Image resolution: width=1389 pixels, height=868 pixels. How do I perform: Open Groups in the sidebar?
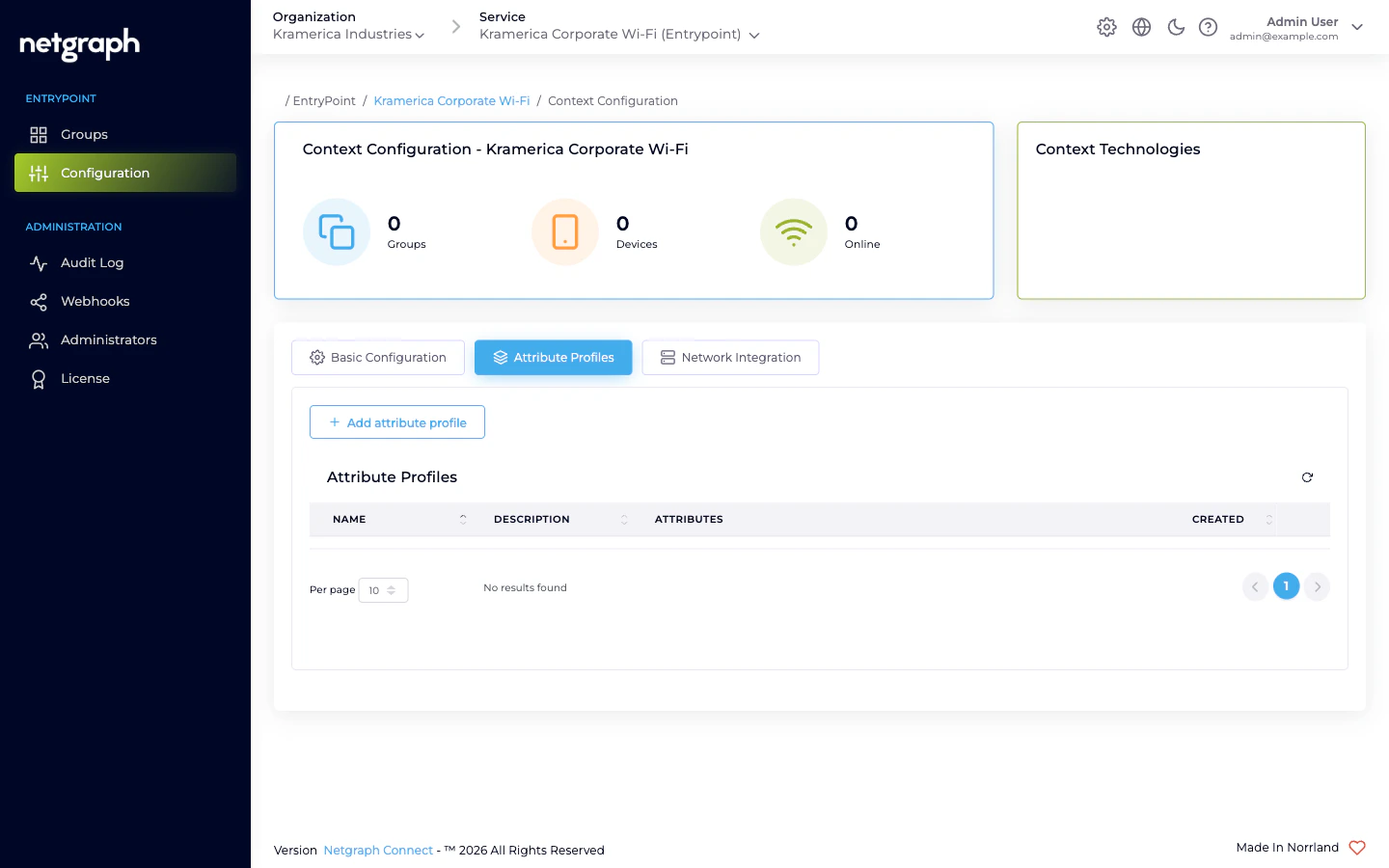tap(125, 134)
